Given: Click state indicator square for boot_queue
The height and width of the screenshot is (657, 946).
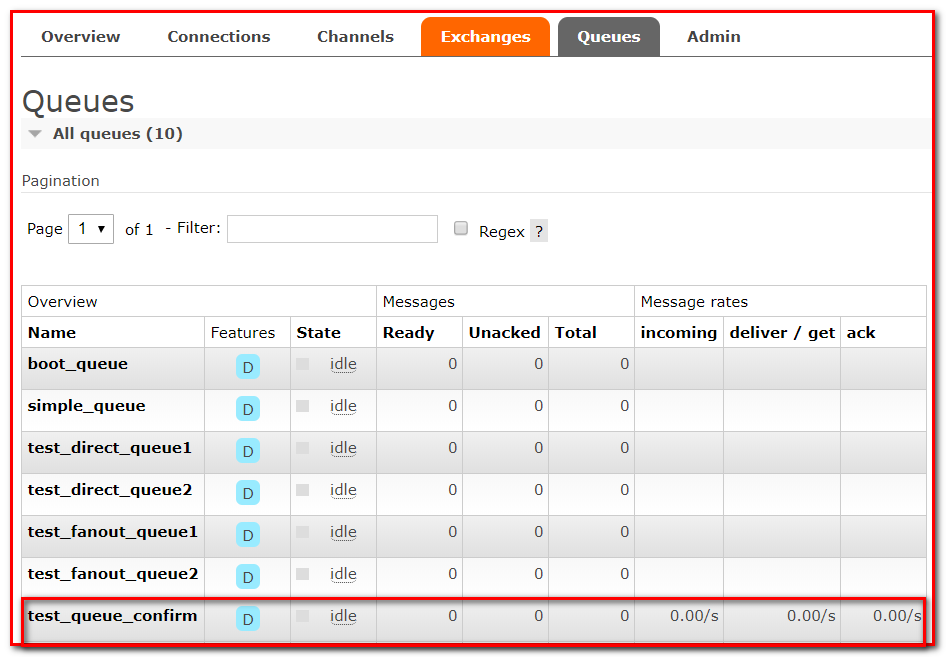Looking at the screenshot, I should click(x=303, y=364).
